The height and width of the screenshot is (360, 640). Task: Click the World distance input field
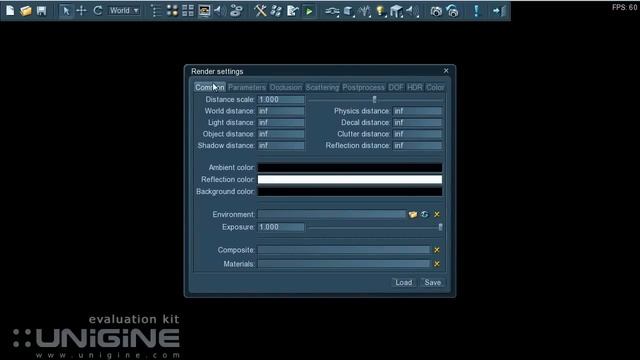click(x=281, y=111)
